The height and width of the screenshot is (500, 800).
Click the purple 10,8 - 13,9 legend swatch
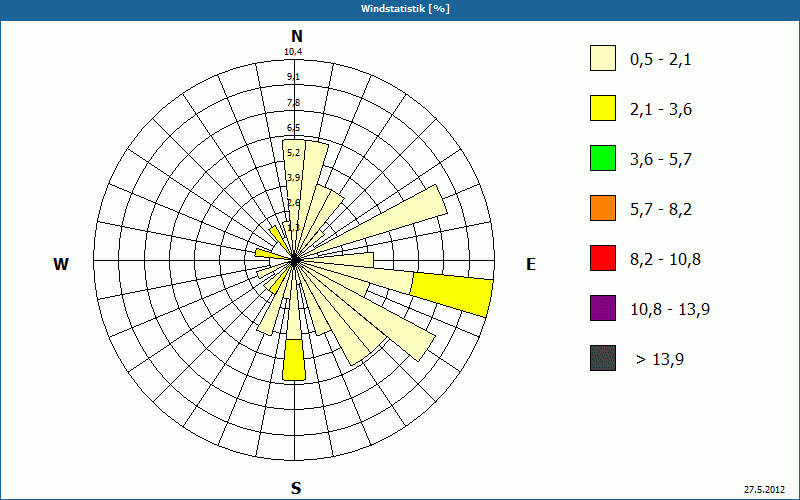[x=603, y=308]
